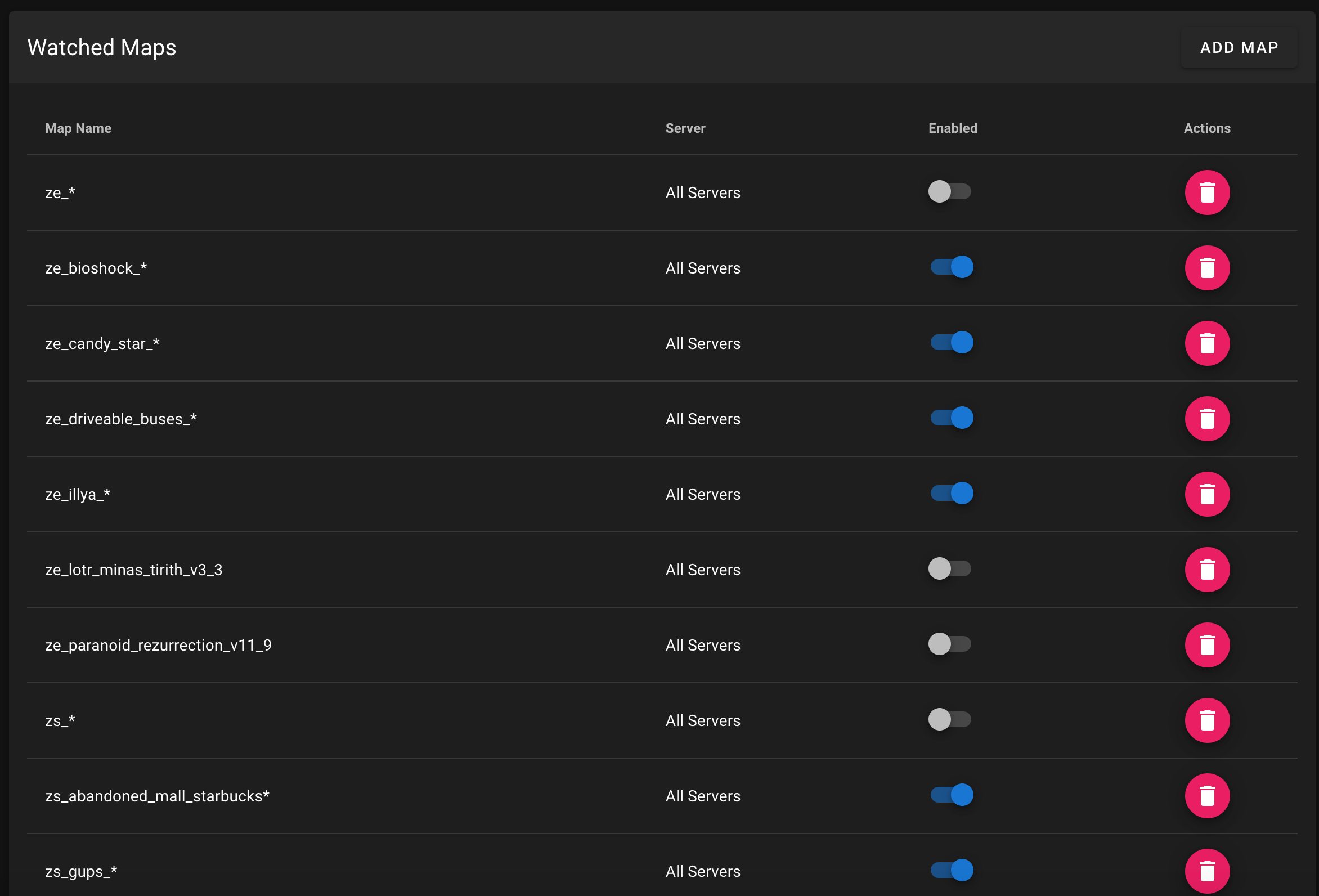Delete the ze_bioshock_* map entry
Screen dimensions: 1319x896
(x=1206, y=268)
